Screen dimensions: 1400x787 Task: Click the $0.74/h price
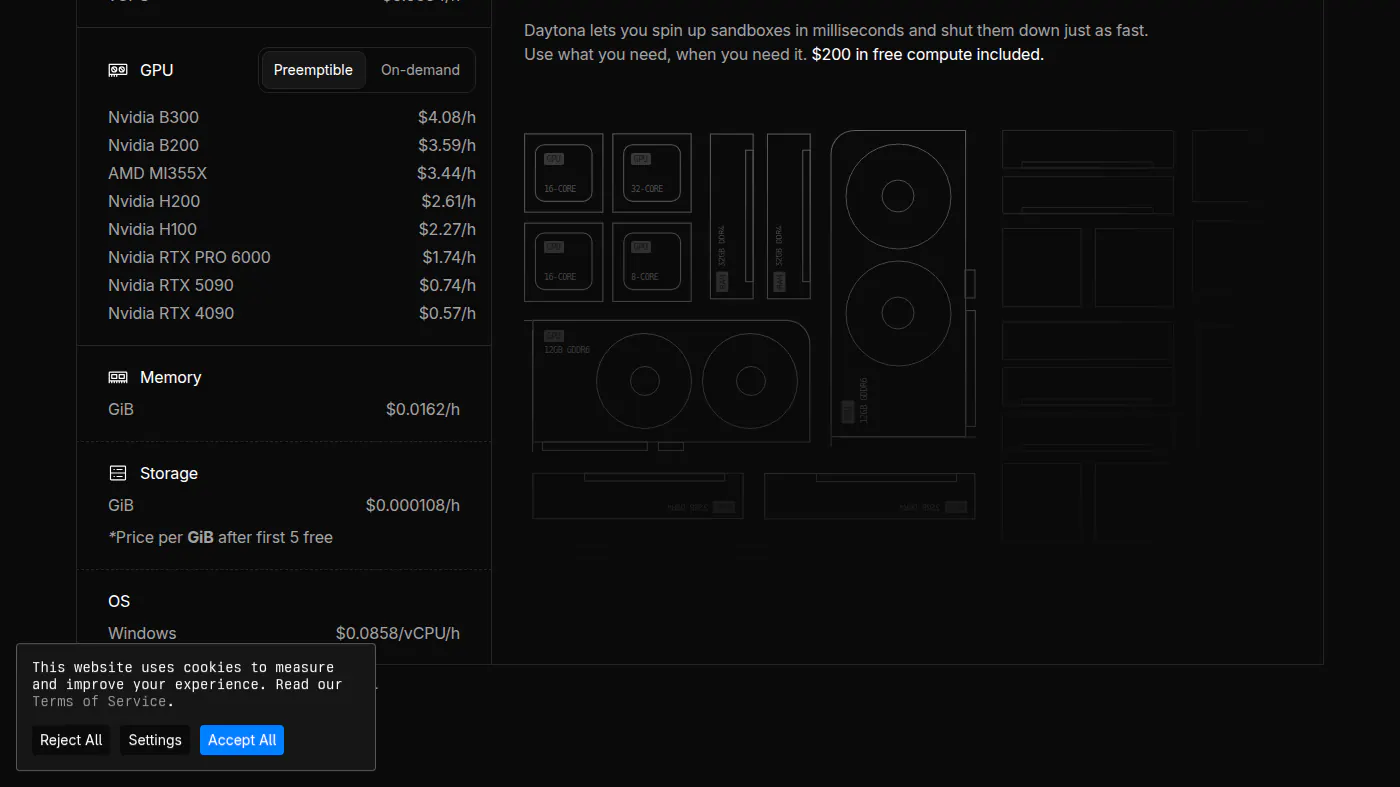(x=447, y=285)
